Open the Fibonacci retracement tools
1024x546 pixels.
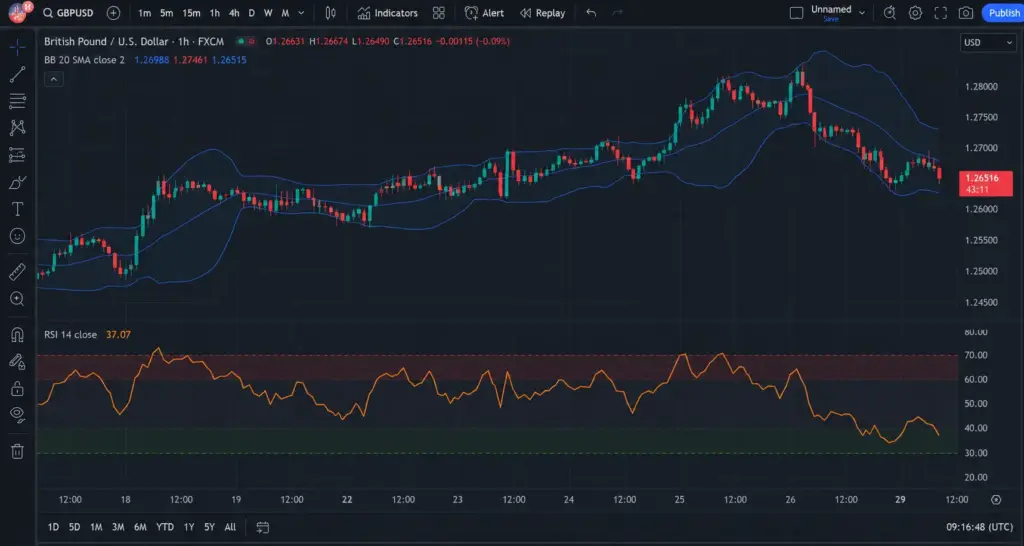coord(18,101)
